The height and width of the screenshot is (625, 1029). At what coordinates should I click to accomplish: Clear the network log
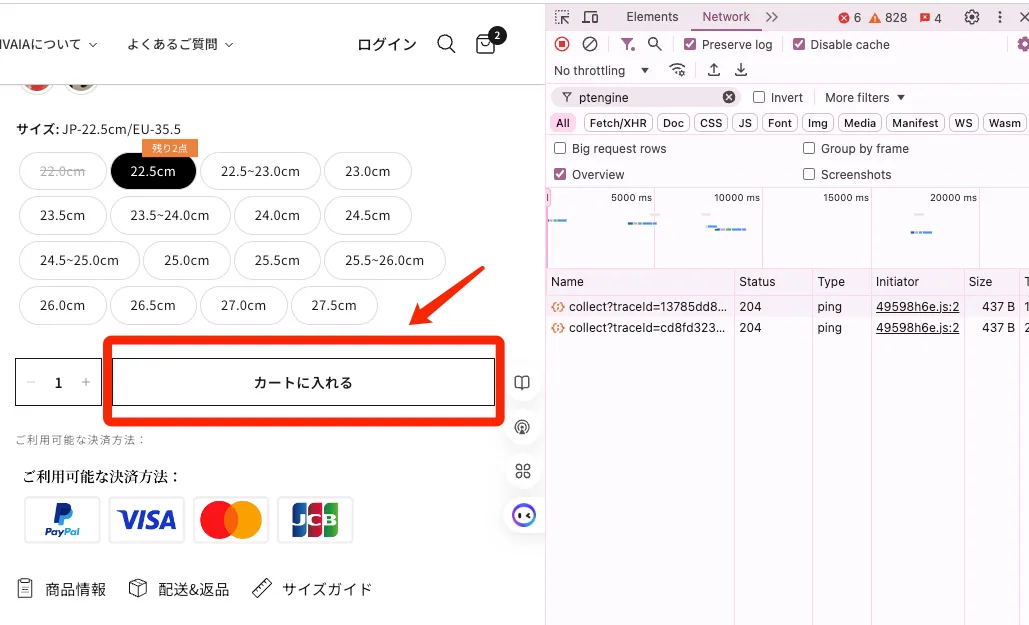pyautogui.click(x=590, y=44)
